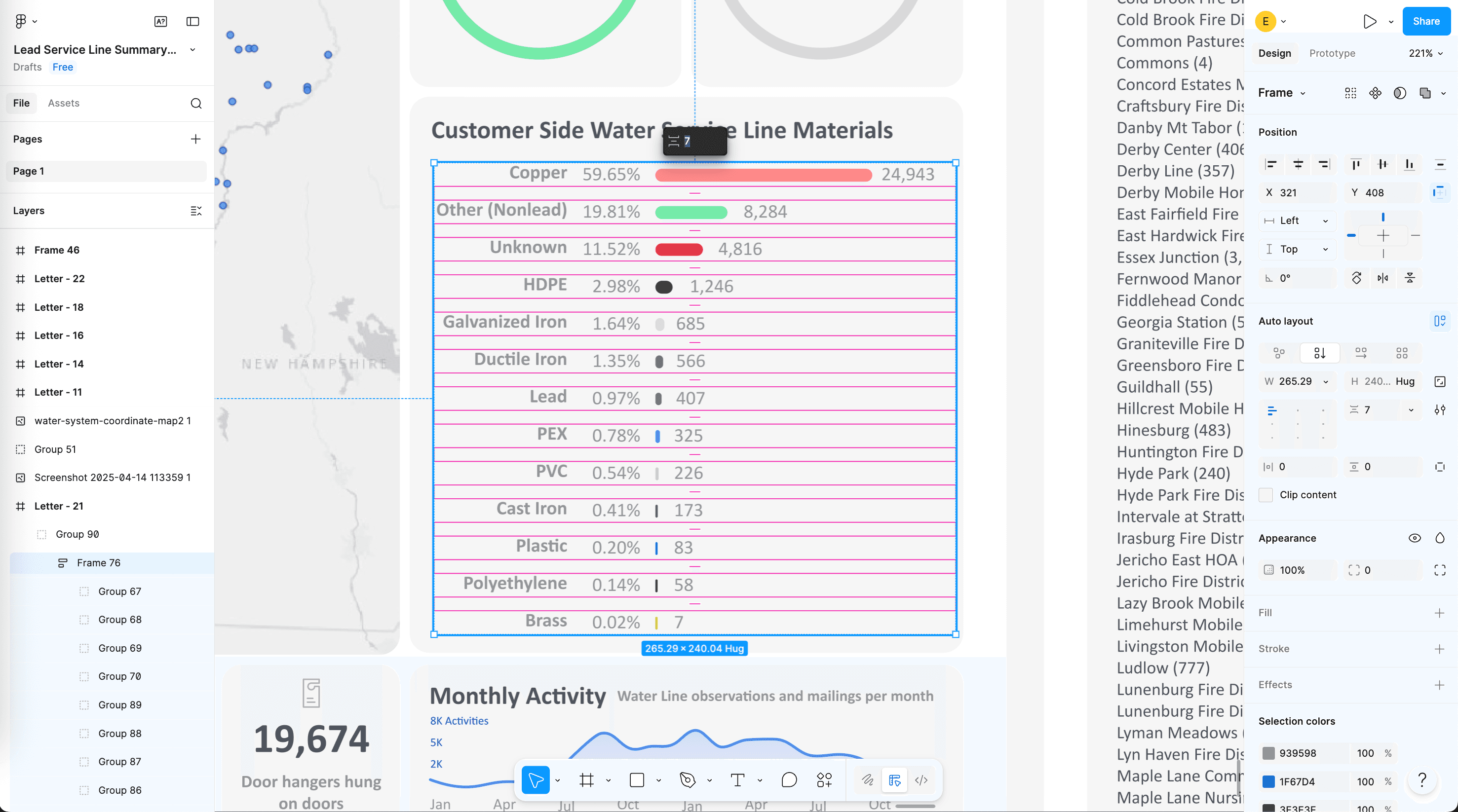This screenshot has height=812, width=1458.
Task: Toggle vertical auto layout direction
Action: 1319,353
